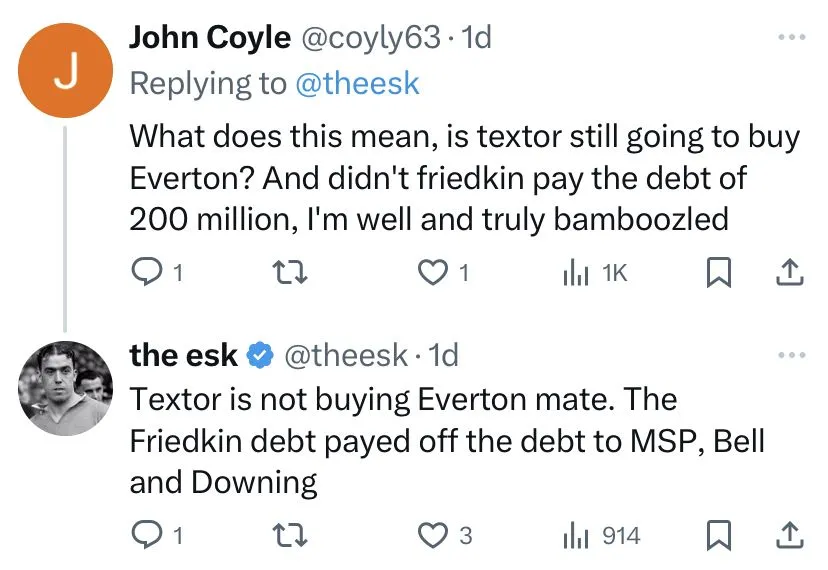The height and width of the screenshot is (570, 828).
Task: Open John Coyle's profile name
Action: tap(208, 37)
